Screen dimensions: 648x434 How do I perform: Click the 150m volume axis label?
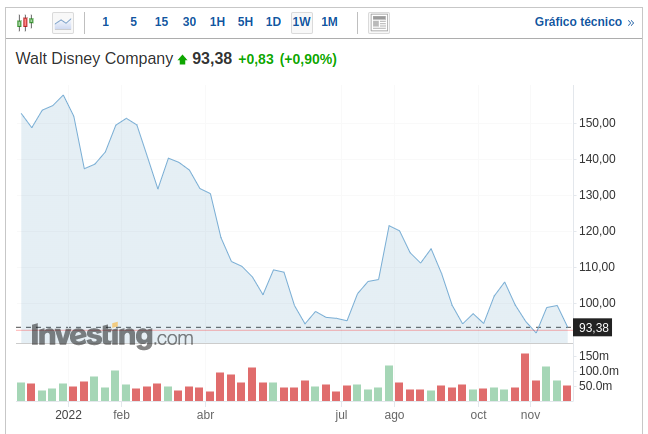coord(594,356)
